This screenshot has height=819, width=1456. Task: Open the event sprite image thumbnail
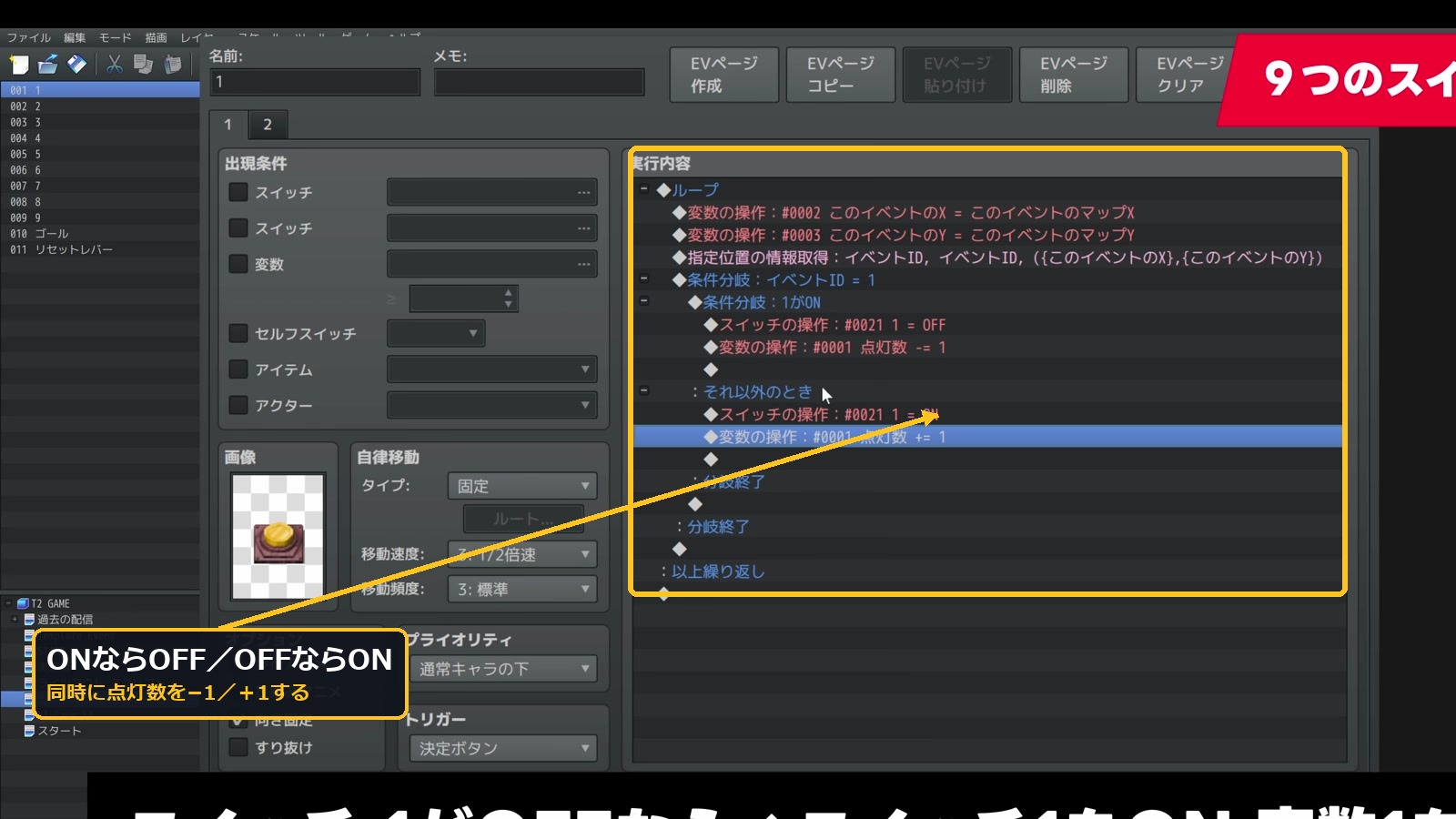(278, 536)
